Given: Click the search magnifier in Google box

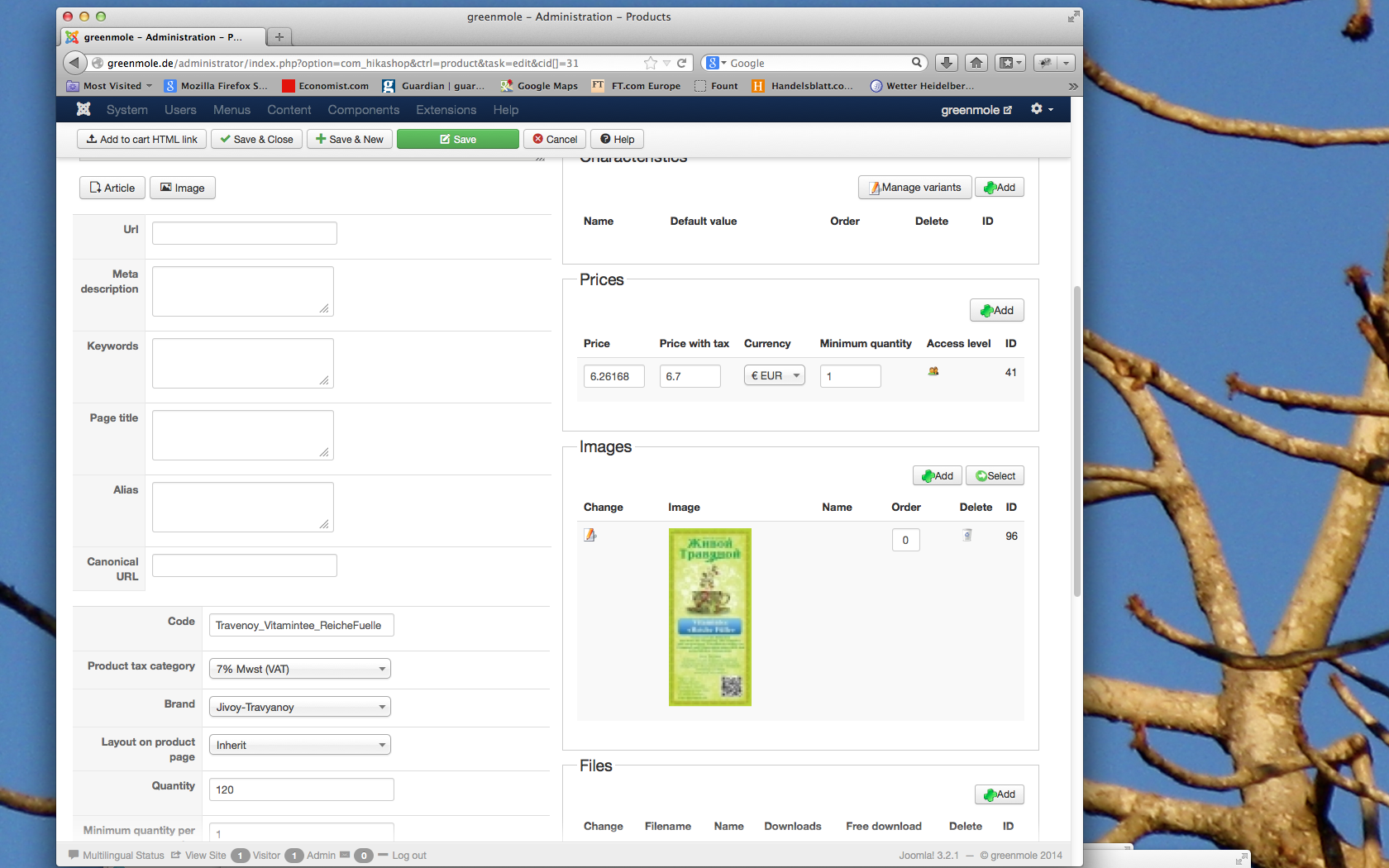Looking at the screenshot, I should click(917, 63).
